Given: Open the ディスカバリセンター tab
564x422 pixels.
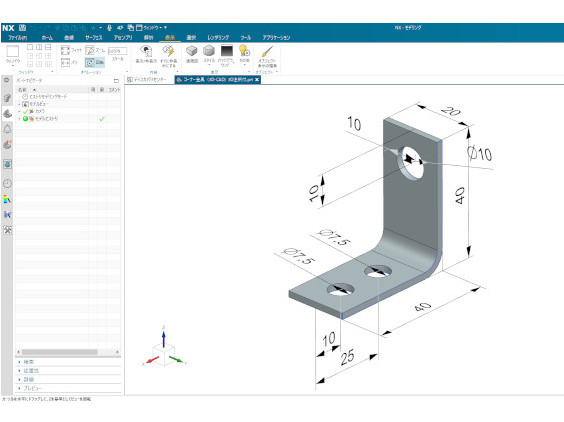Looking at the screenshot, I should (x=147, y=80).
